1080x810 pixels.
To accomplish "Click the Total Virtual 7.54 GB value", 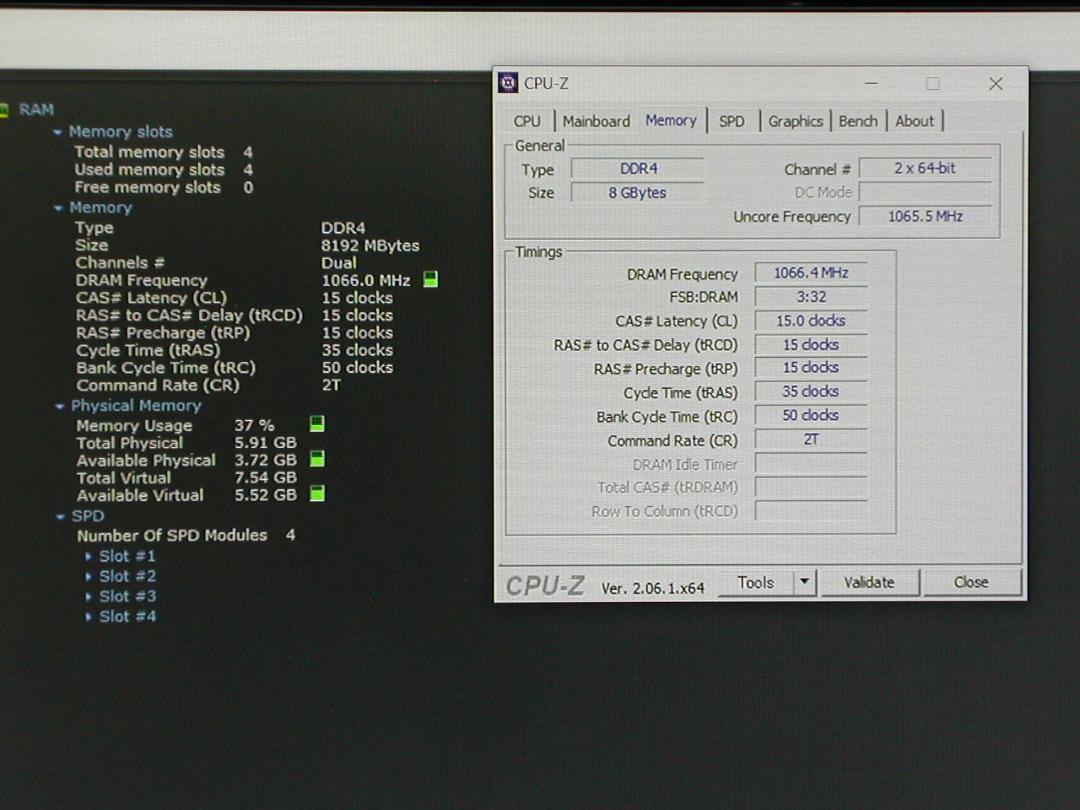I will [265, 477].
